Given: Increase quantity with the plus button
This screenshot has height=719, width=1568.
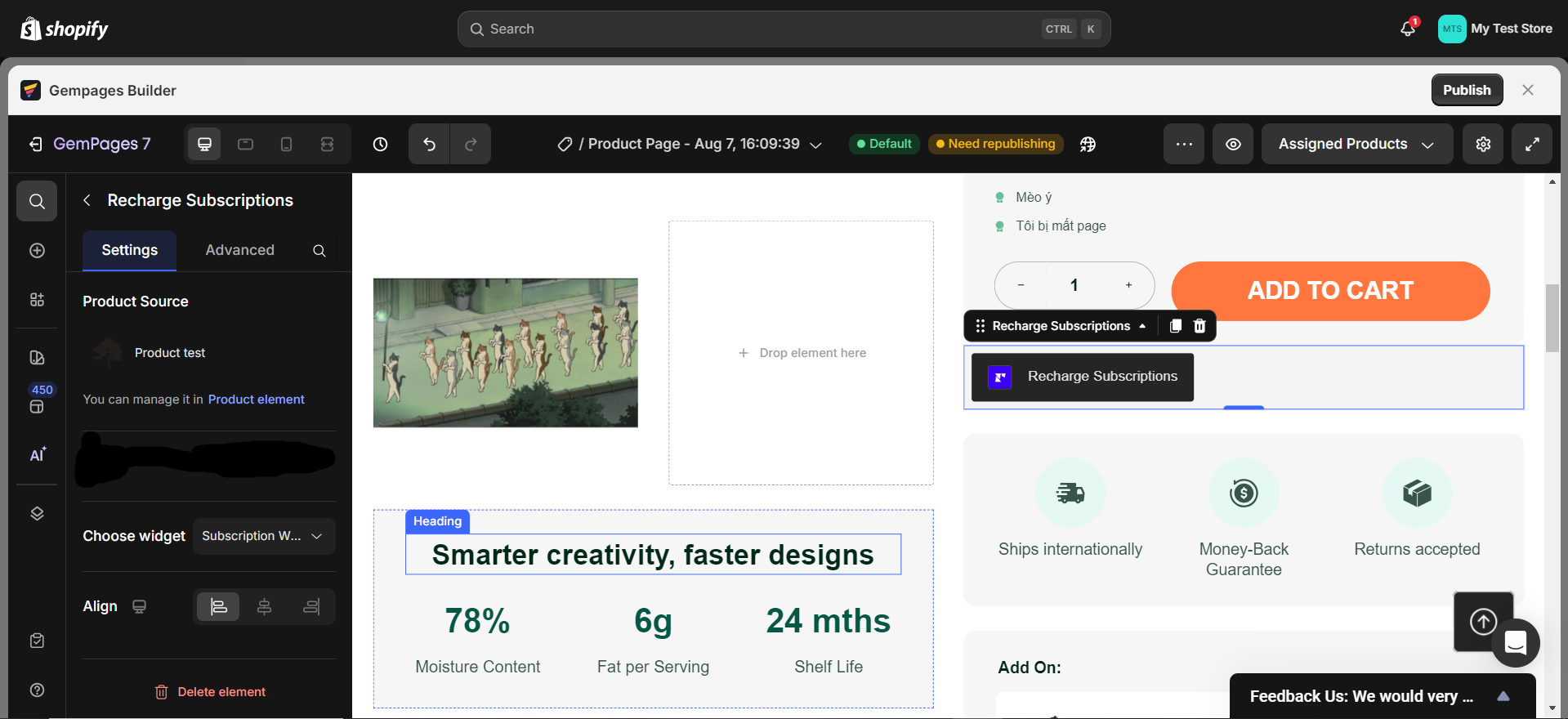Looking at the screenshot, I should point(1128,285).
